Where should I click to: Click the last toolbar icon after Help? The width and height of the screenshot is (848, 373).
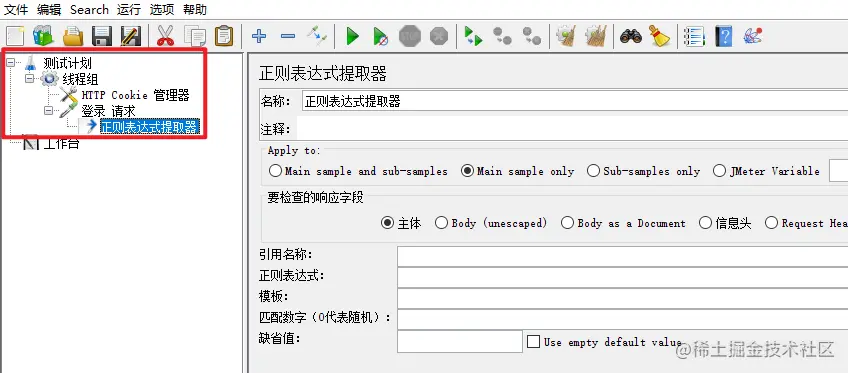[x=753, y=36]
